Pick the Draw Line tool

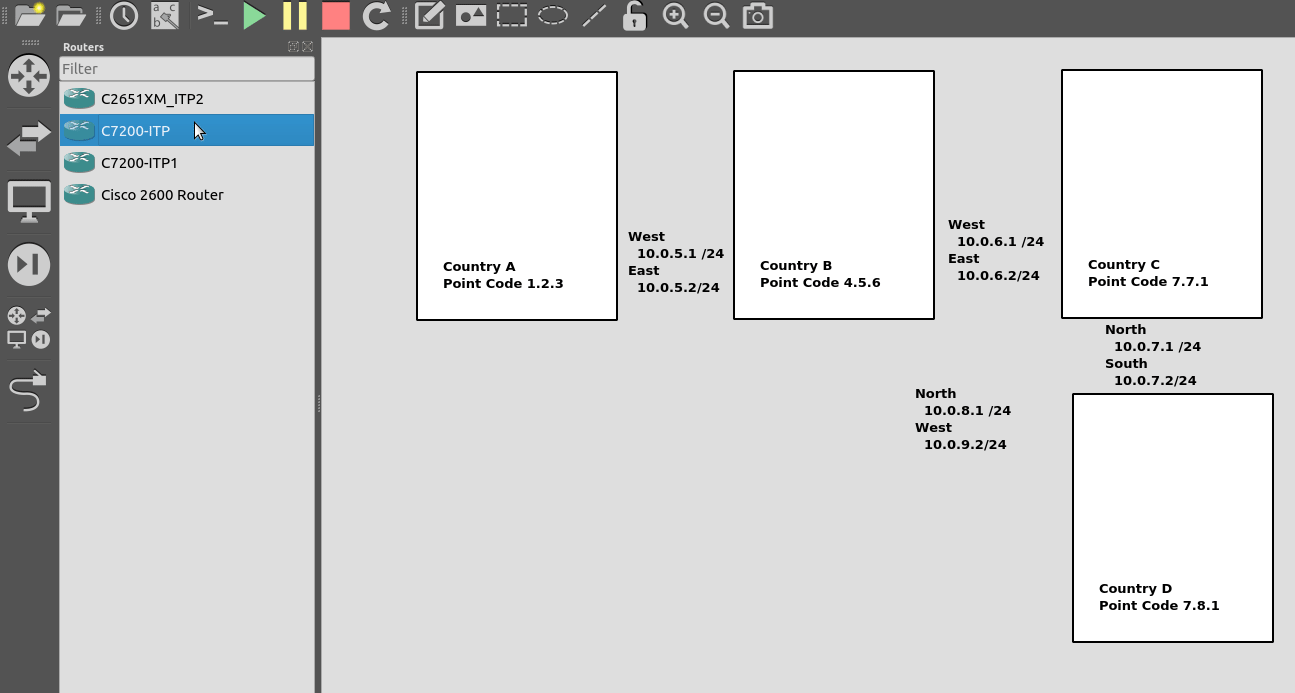pyautogui.click(x=594, y=16)
